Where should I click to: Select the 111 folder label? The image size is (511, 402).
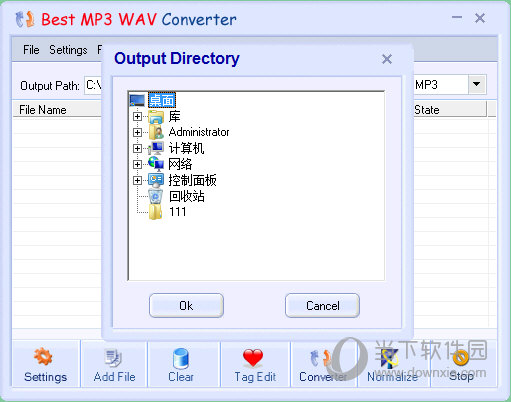(177, 212)
